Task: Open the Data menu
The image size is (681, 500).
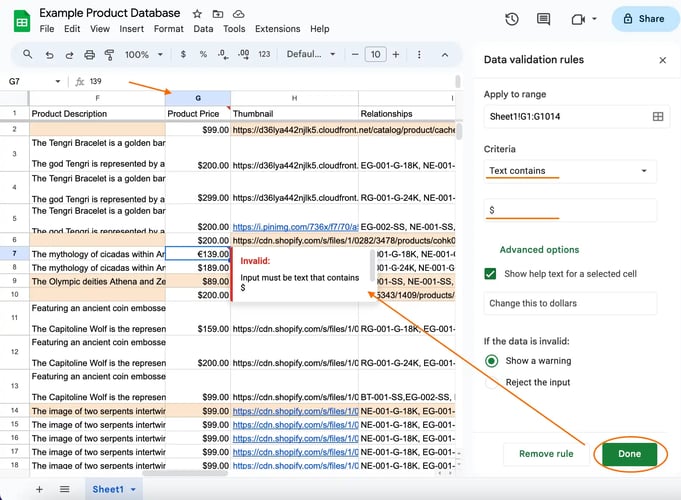Action: tap(203, 29)
